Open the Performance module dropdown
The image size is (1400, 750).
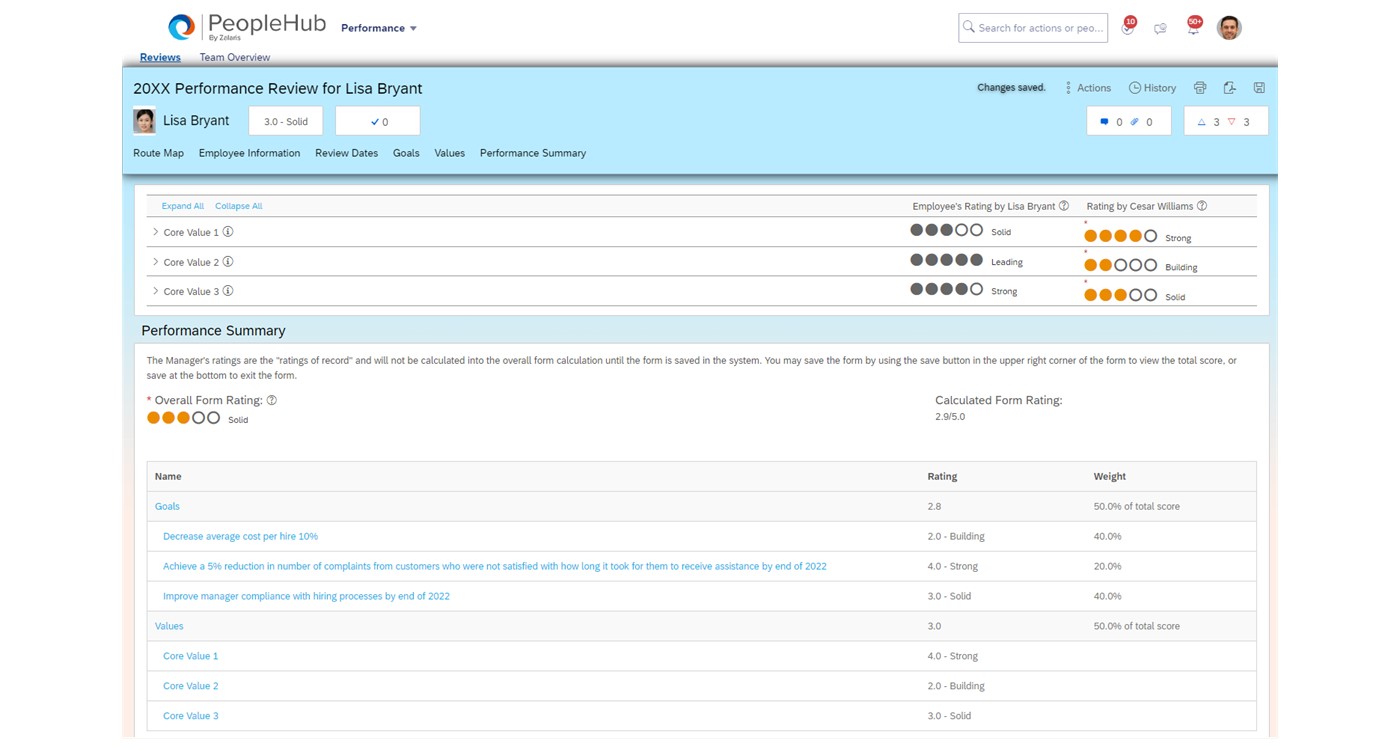click(379, 28)
